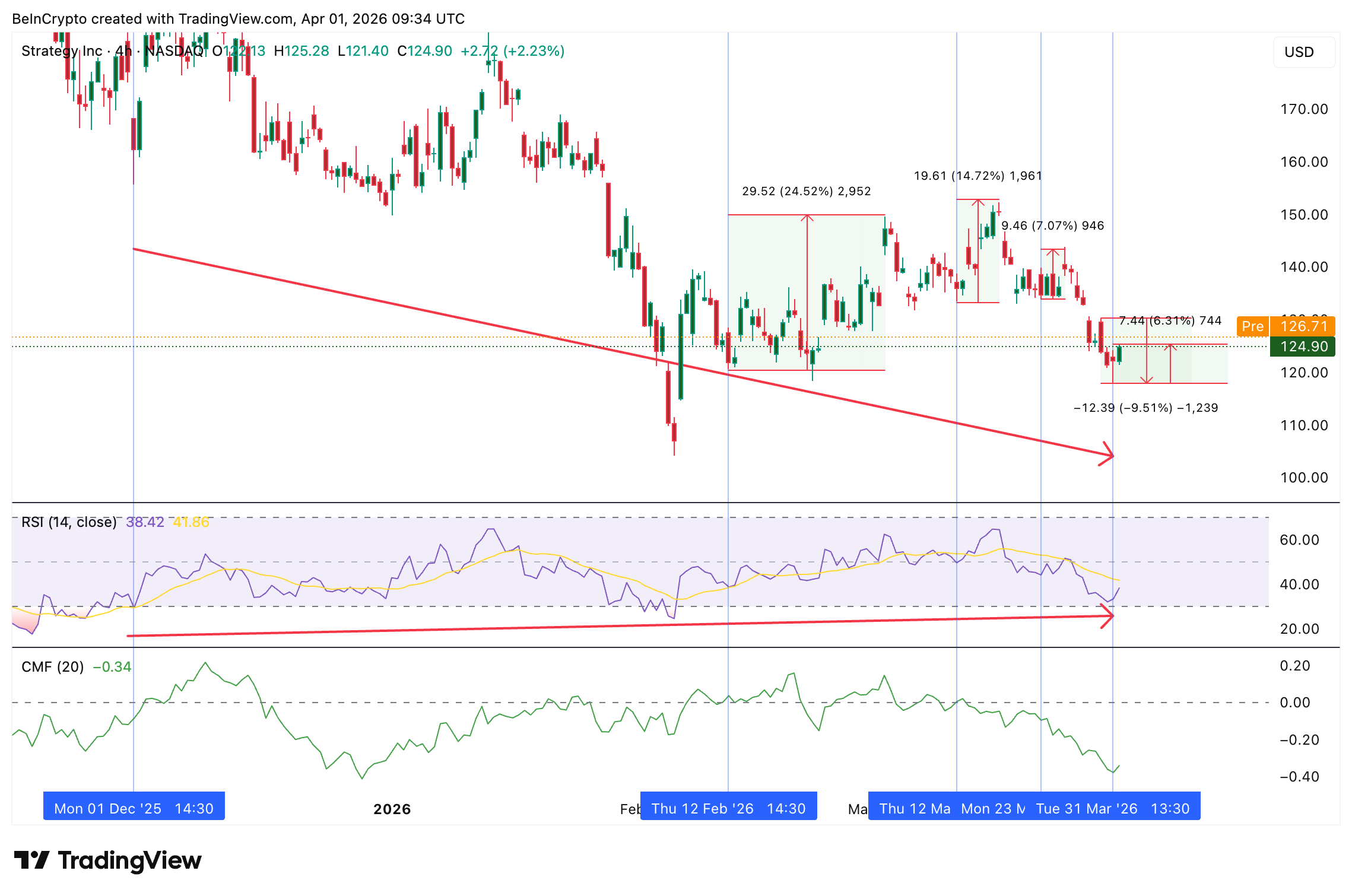Click the CMF (20) indicator label
This screenshot has width=1352, height=896.
(53, 667)
